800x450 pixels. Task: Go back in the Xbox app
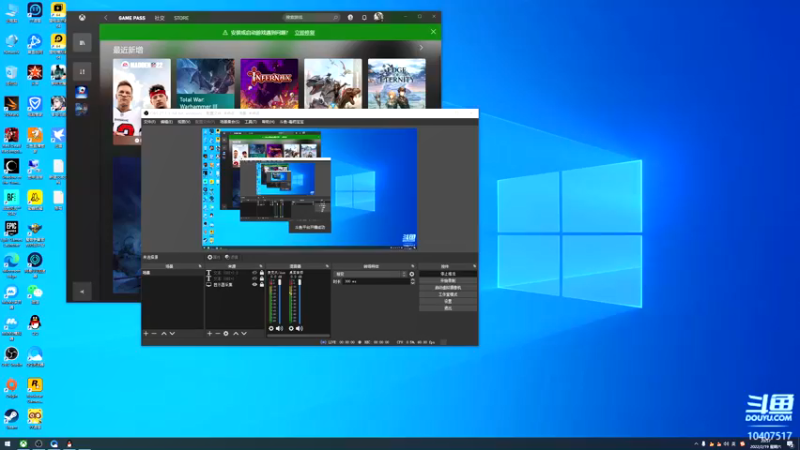point(106,17)
